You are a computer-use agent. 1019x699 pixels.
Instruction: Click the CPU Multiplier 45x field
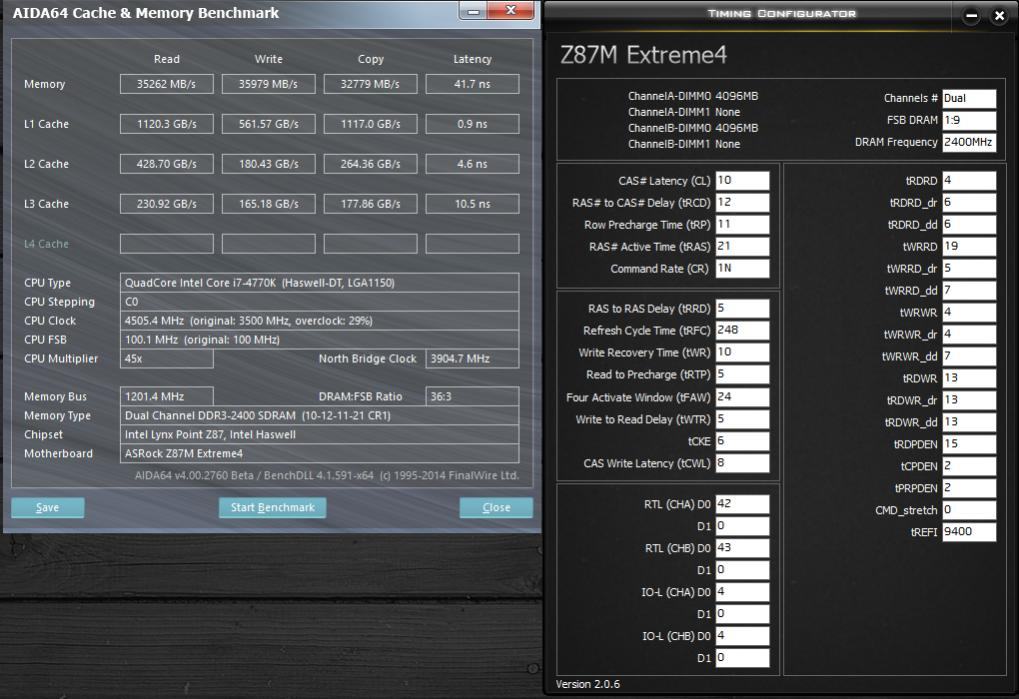tap(166, 359)
